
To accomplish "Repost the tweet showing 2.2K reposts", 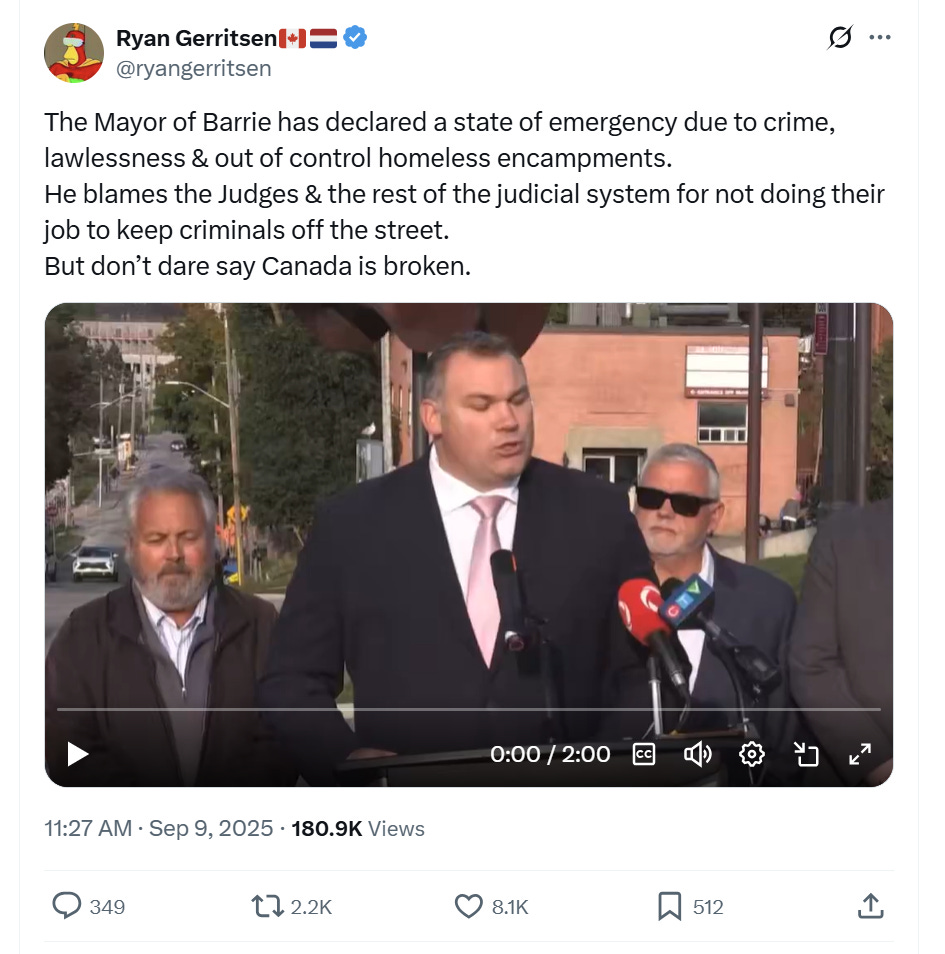I will 292,906.
